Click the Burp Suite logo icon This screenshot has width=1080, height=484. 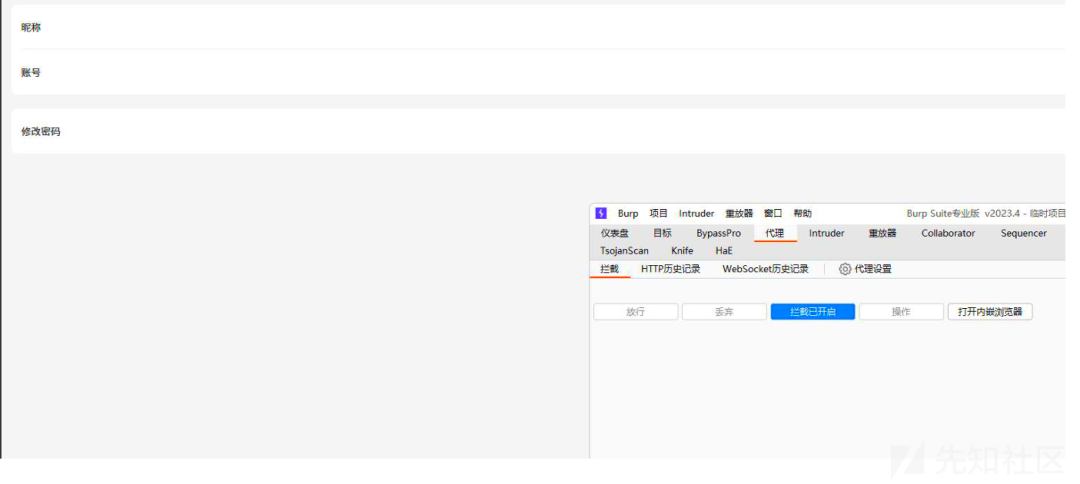(601, 213)
